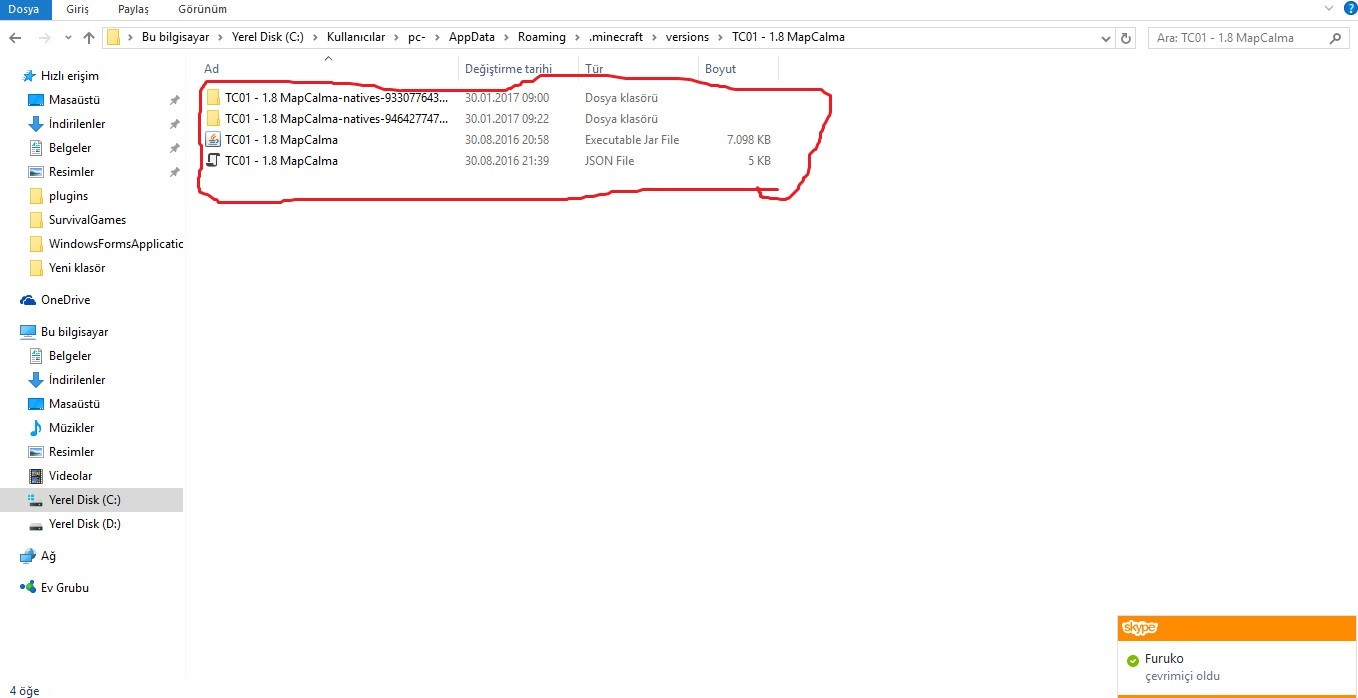Open Belgeler under Hızlı erişim

(70, 148)
